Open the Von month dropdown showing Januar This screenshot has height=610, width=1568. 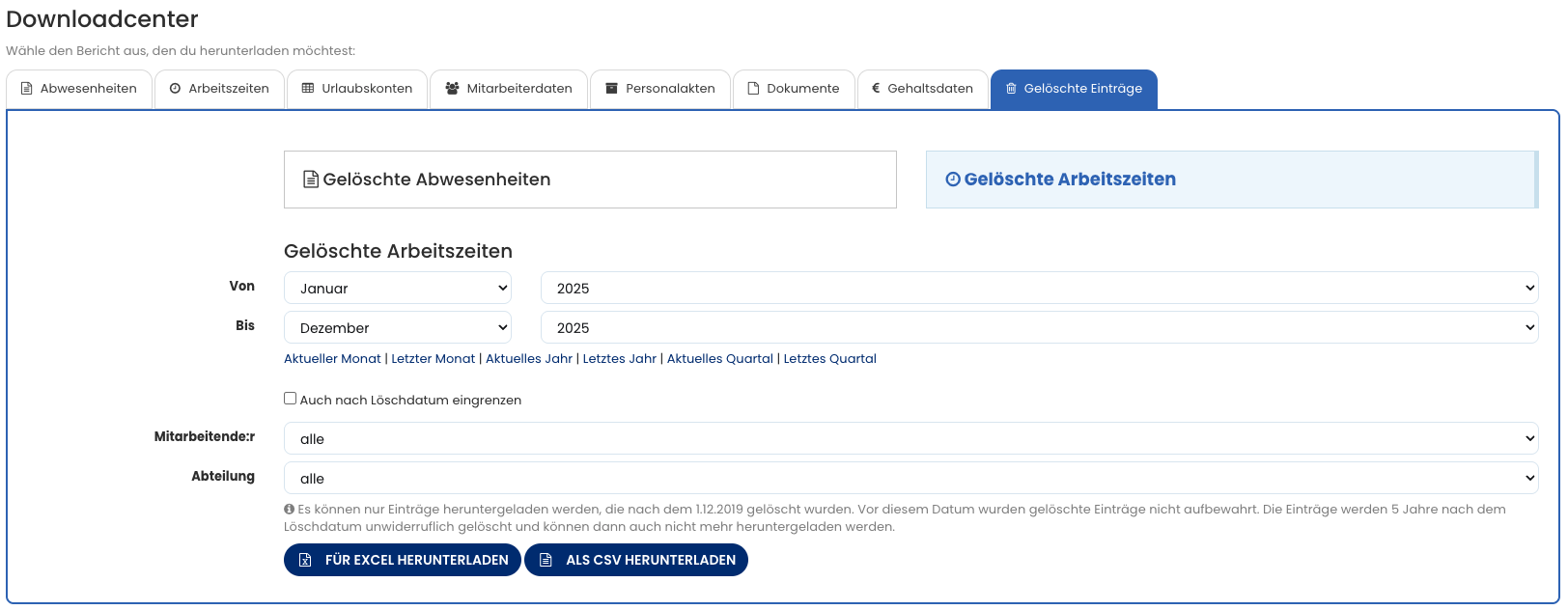[x=397, y=289]
